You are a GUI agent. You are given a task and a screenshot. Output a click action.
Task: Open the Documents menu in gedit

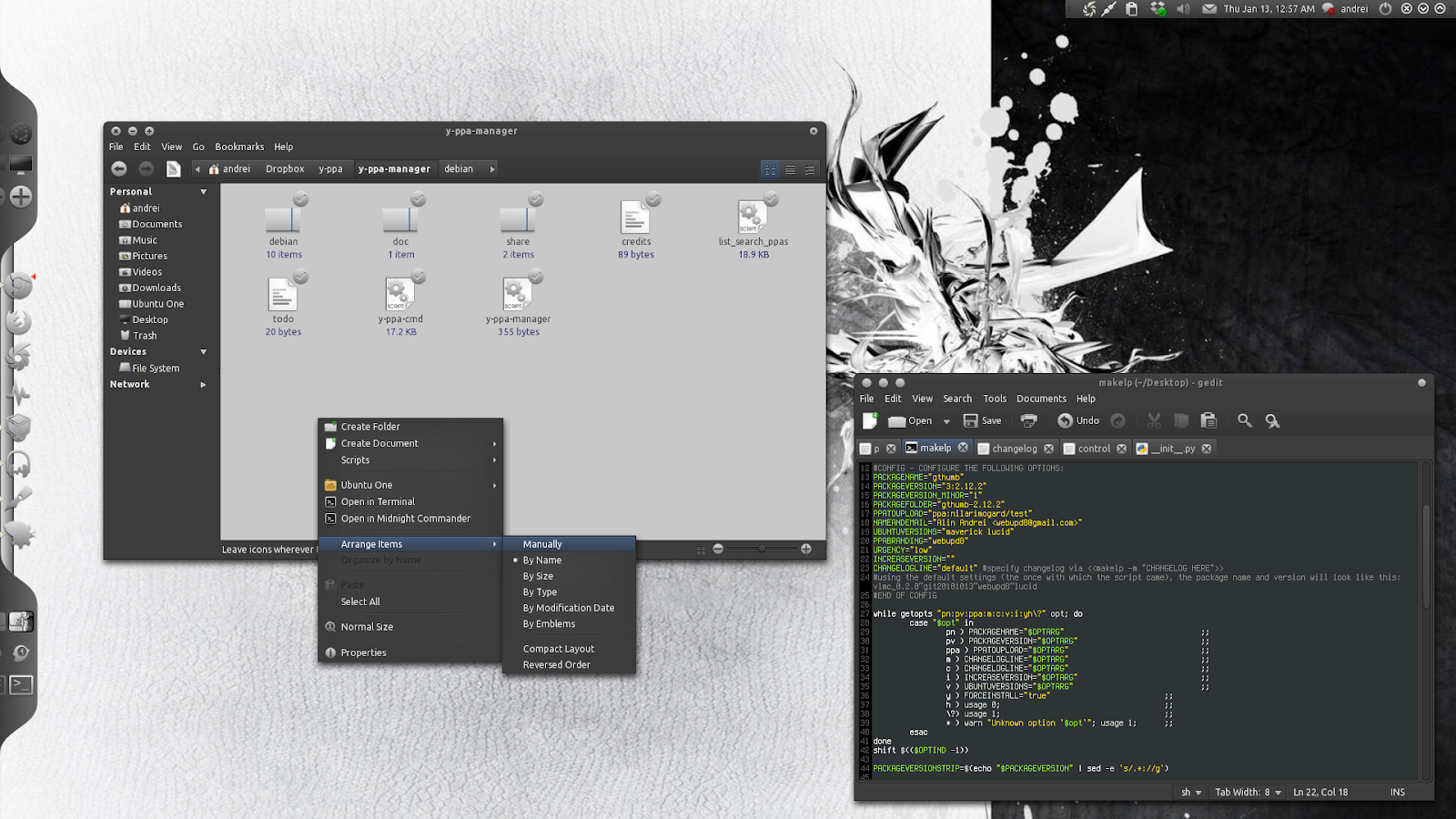1041,399
